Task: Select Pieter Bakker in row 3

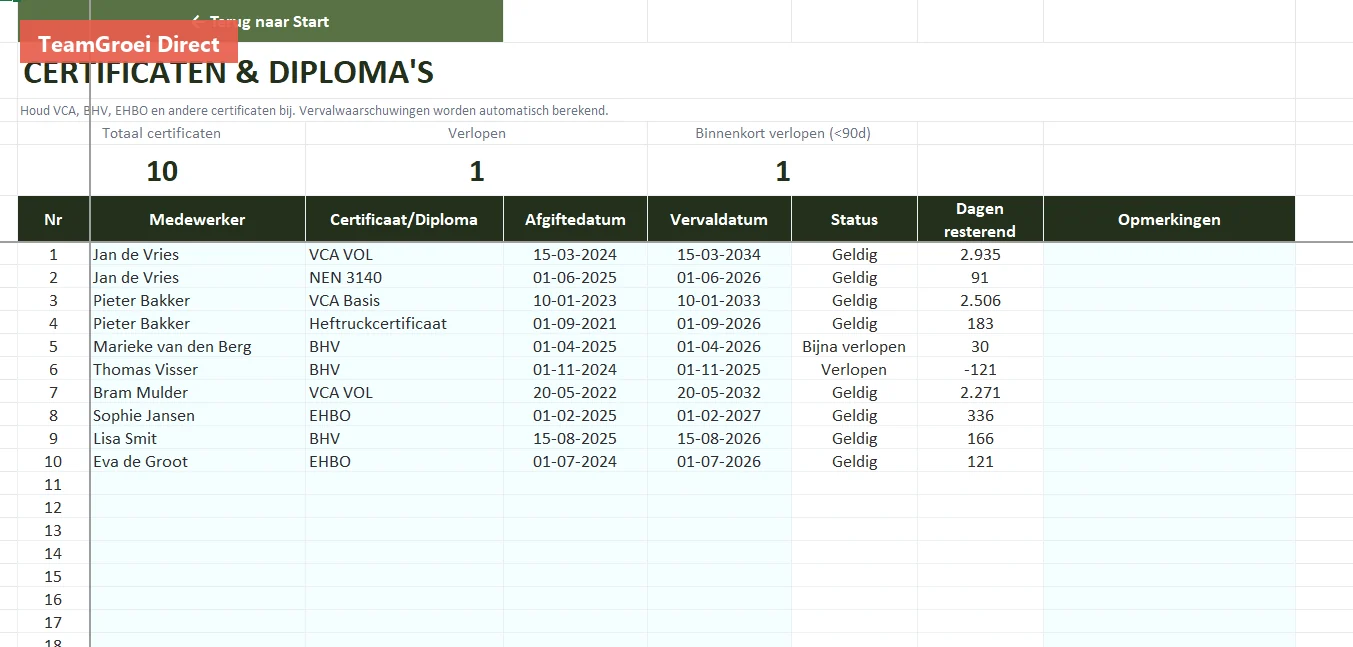Action: 197,300
